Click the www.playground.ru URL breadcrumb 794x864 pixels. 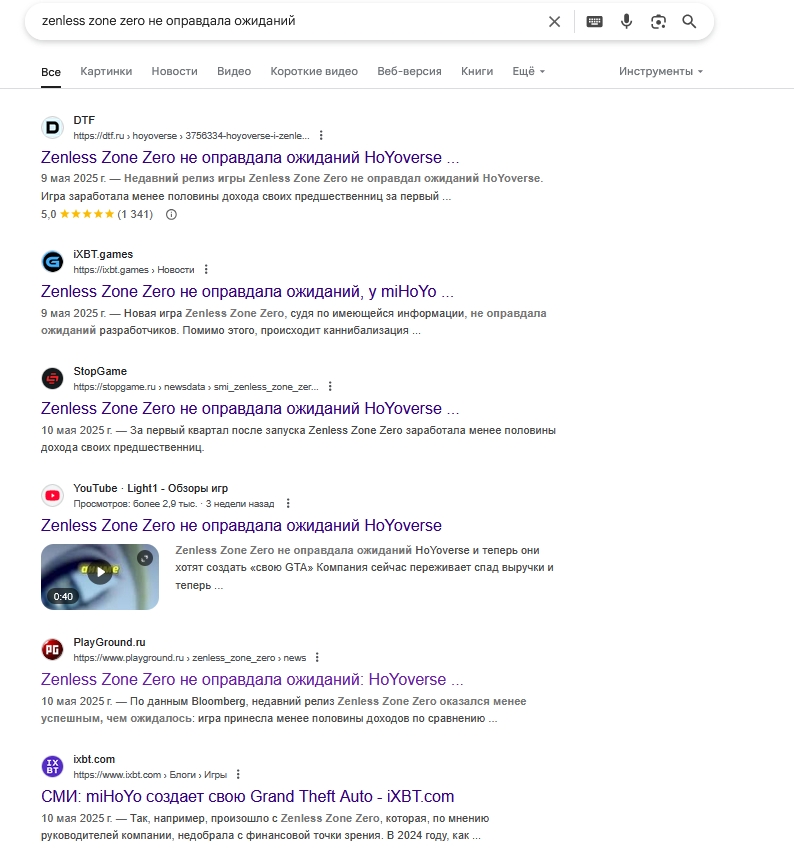click(x=190, y=658)
